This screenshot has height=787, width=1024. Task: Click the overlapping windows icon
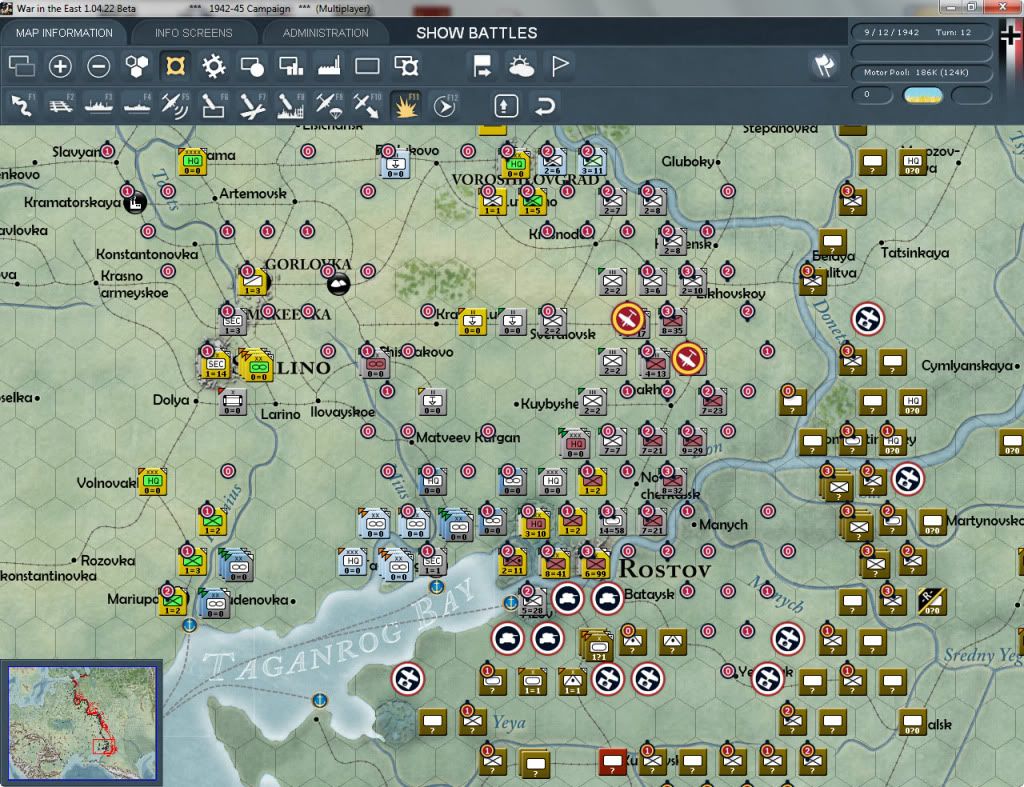point(22,66)
